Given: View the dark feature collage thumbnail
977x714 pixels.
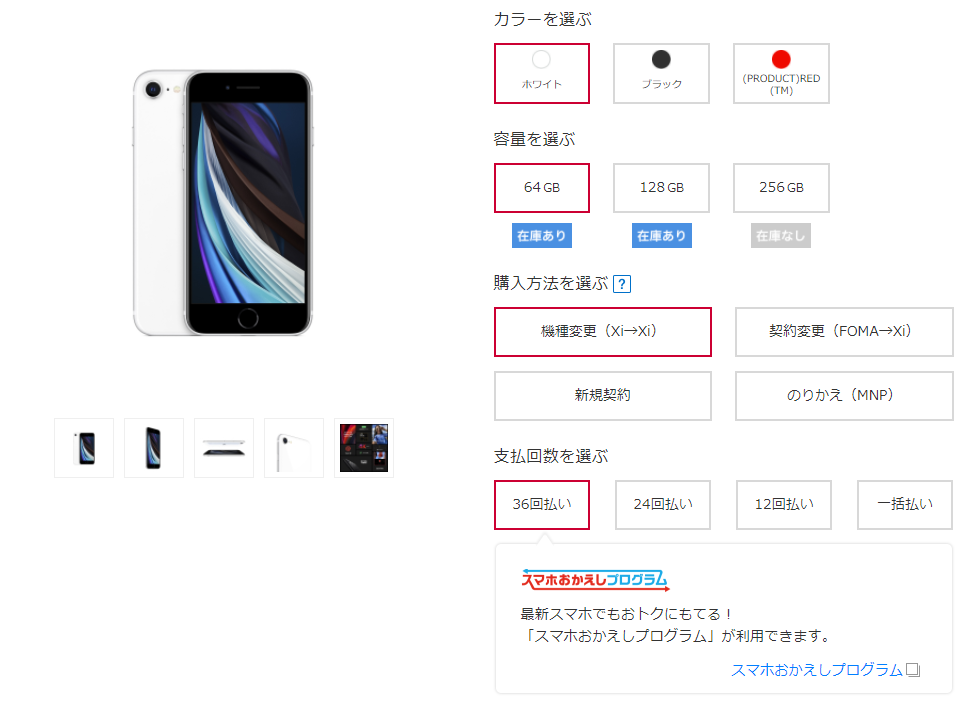Looking at the screenshot, I should (x=364, y=448).
